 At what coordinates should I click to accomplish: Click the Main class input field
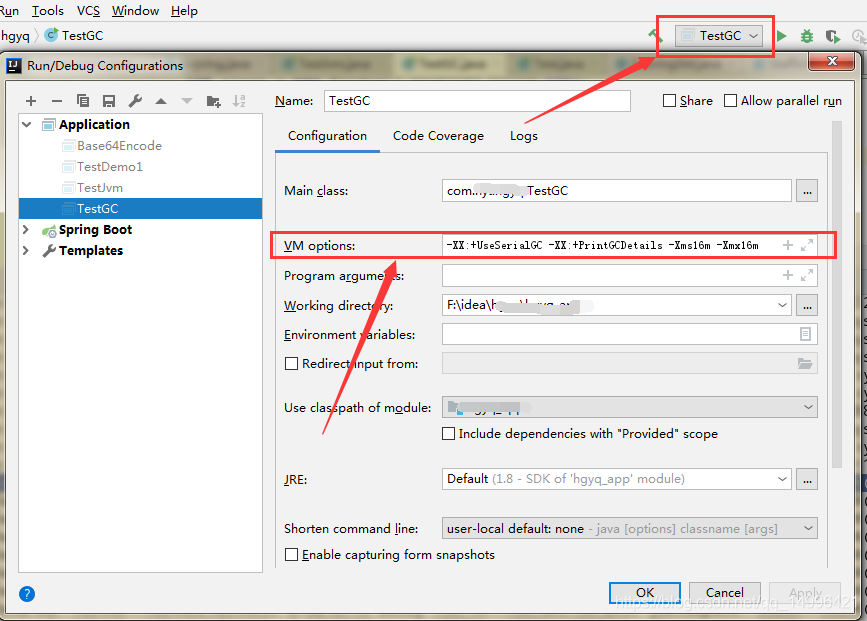(617, 191)
